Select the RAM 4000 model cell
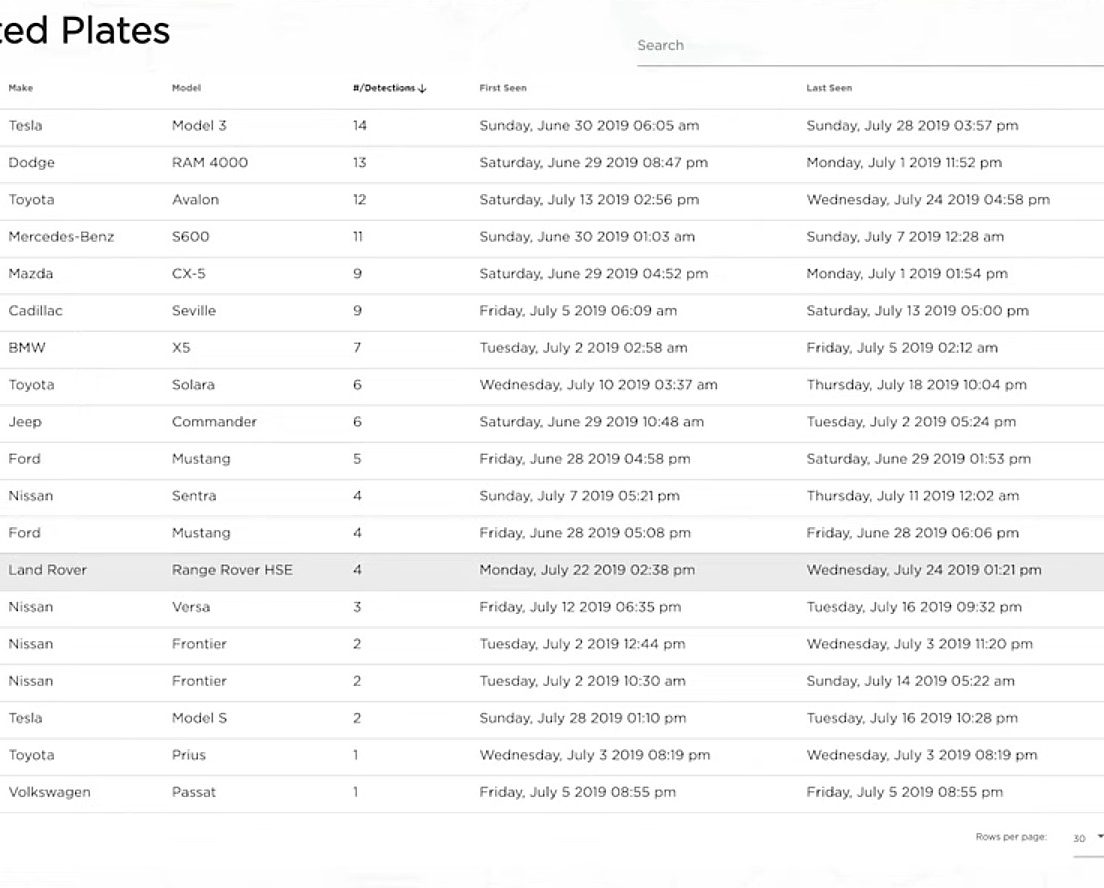The width and height of the screenshot is (1104, 888). tap(210, 163)
